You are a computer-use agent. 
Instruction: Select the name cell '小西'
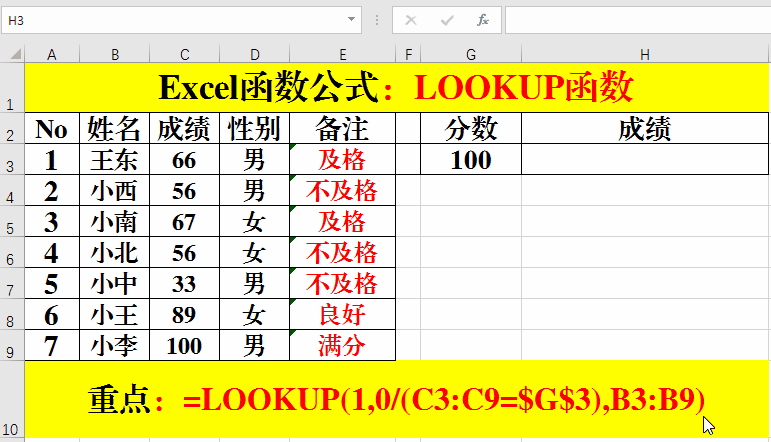pos(115,190)
